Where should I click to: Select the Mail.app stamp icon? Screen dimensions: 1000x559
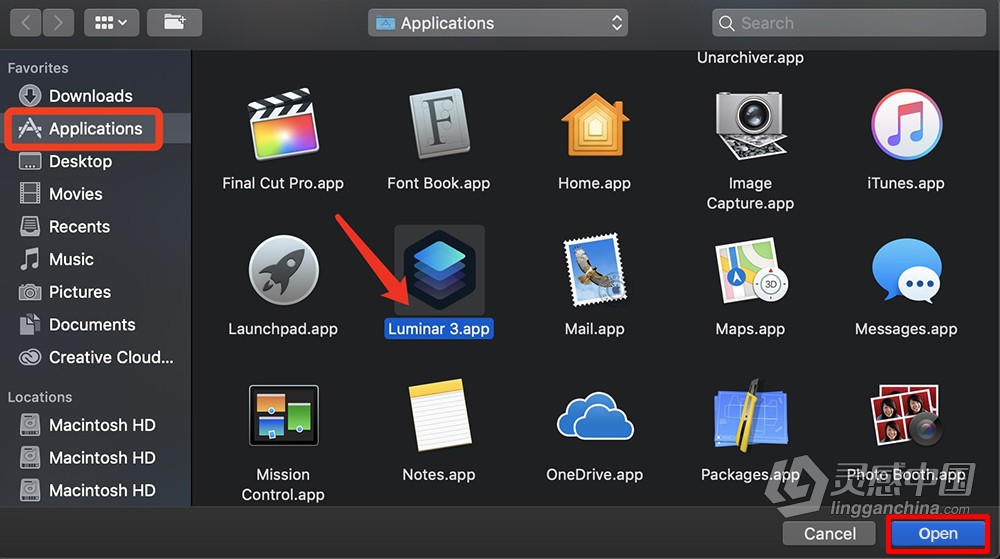coord(594,270)
